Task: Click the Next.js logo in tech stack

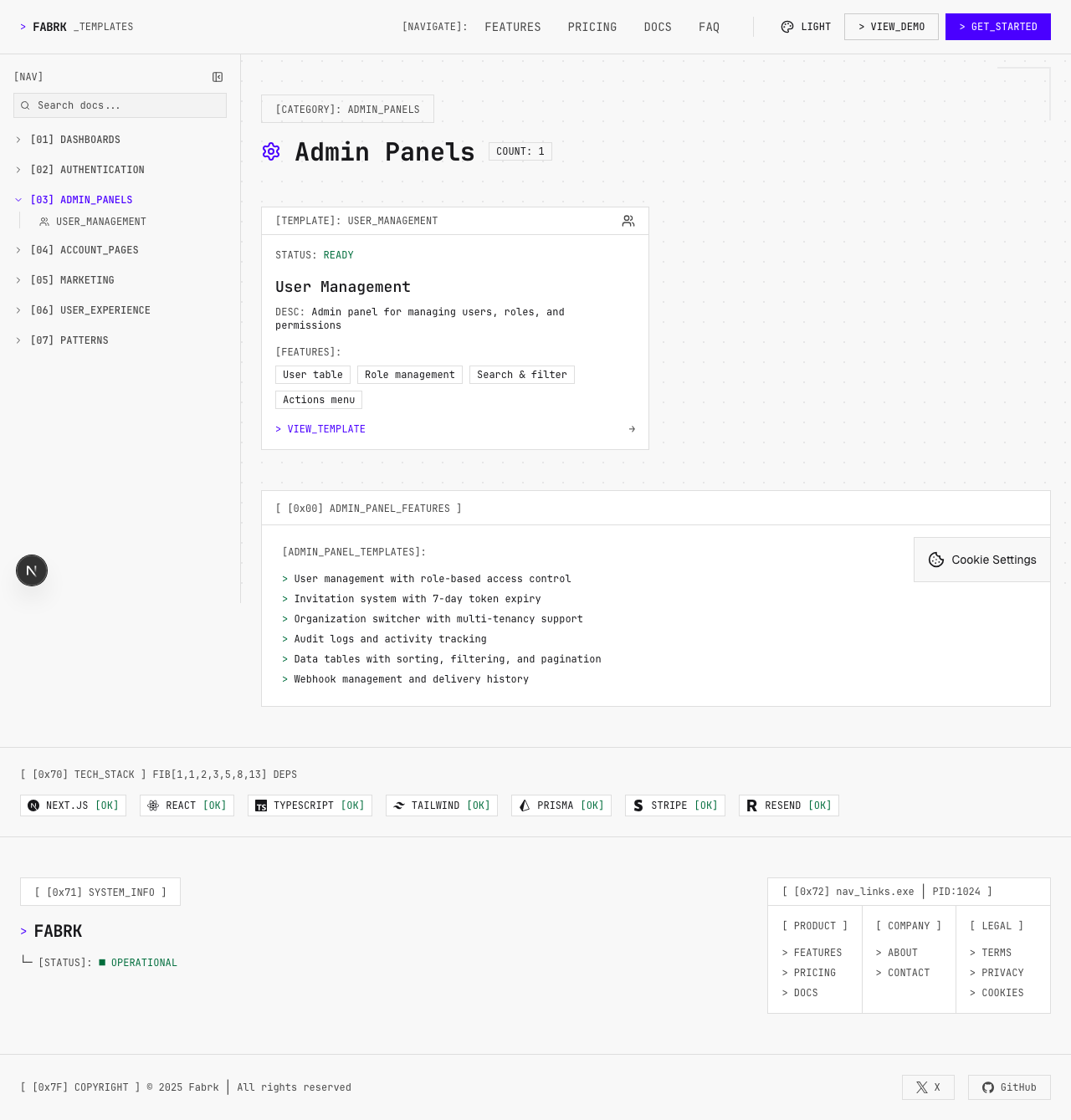Action: click(33, 805)
